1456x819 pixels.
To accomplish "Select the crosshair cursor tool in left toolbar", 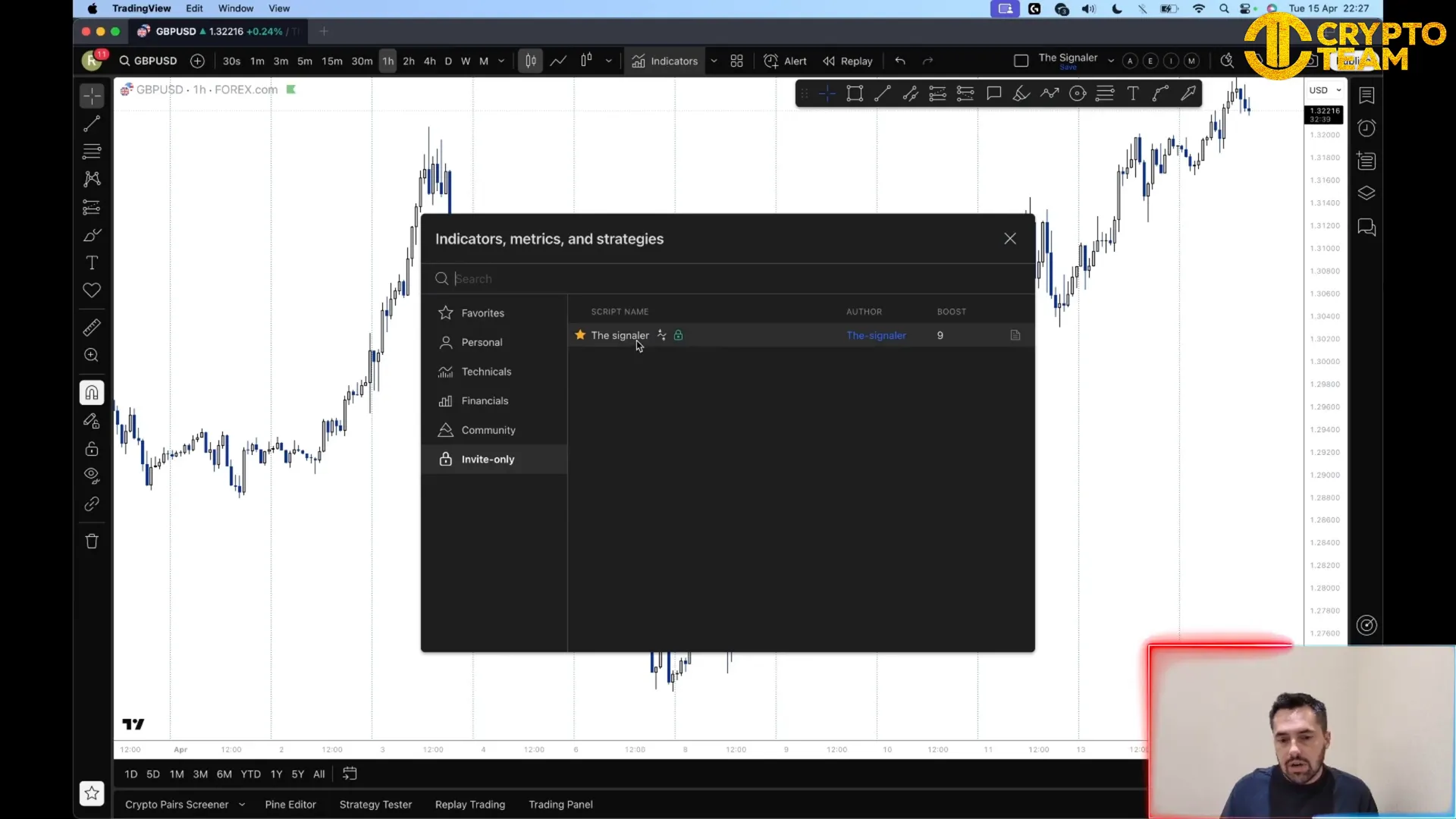I will [x=92, y=96].
